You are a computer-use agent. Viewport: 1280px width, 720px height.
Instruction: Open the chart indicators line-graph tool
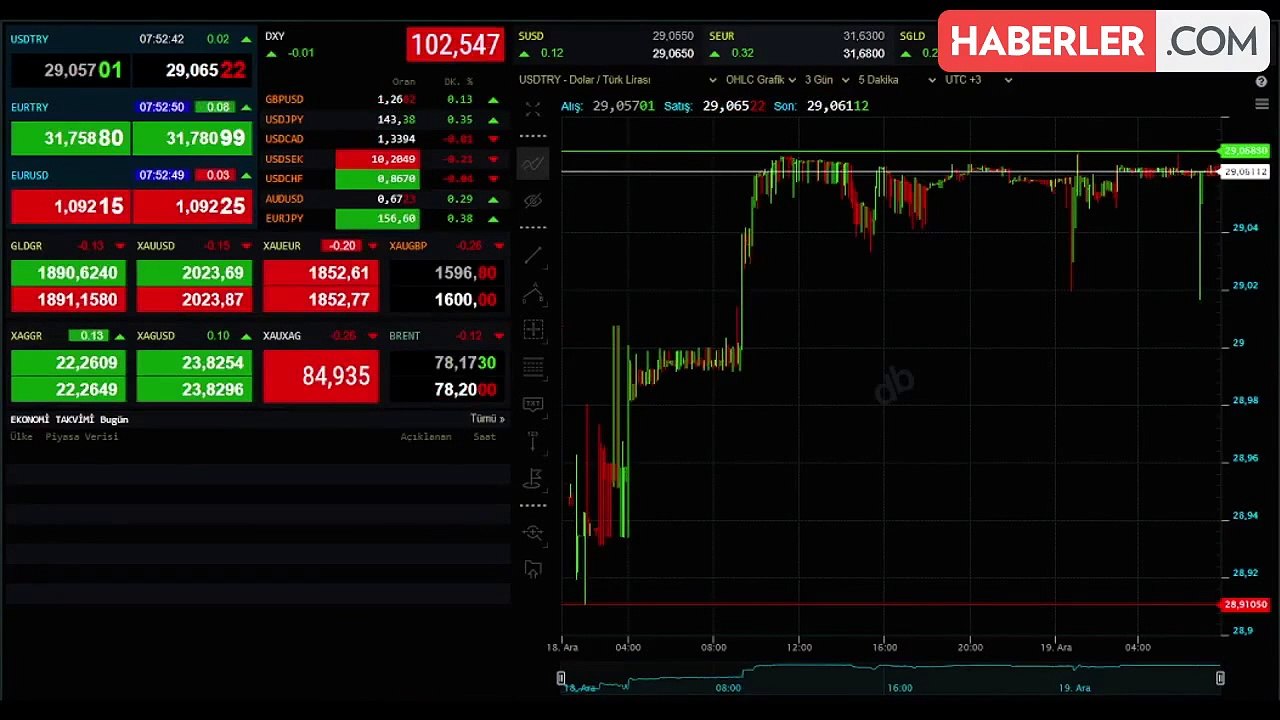[533, 163]
